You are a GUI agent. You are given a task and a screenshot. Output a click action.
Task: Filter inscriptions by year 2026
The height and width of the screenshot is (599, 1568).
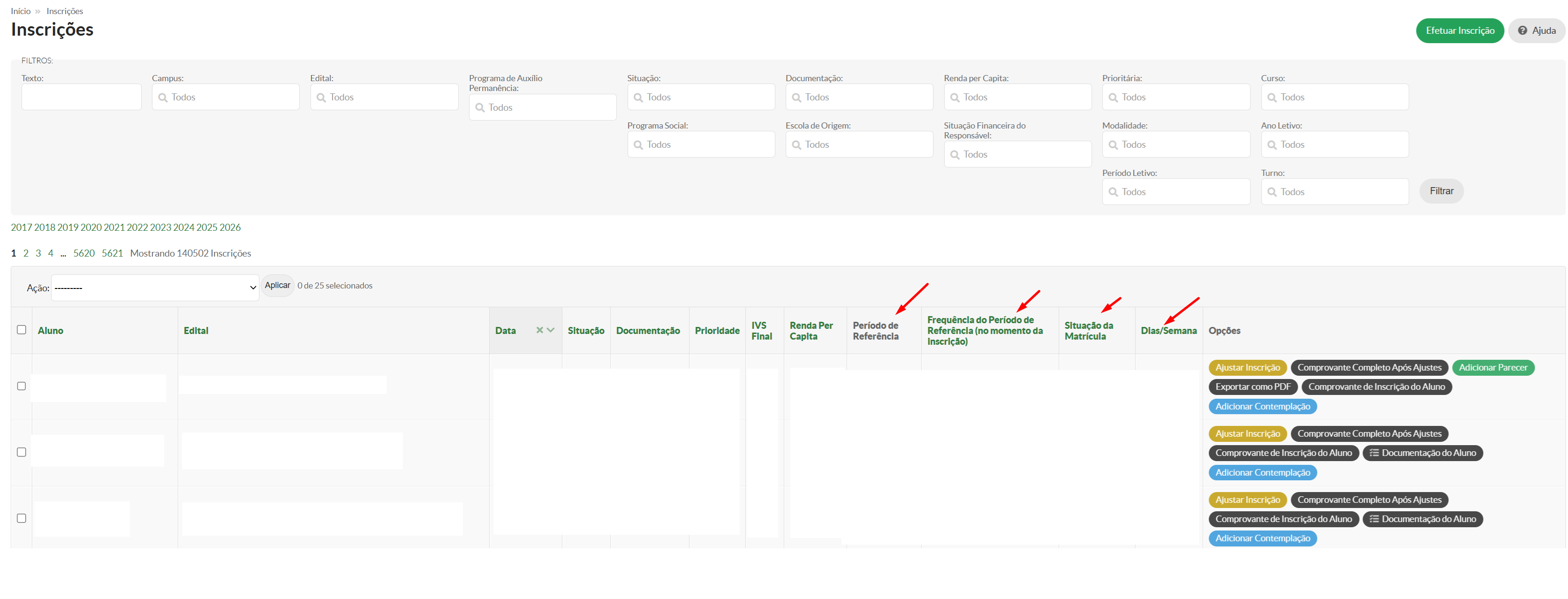[x=230, y=227]
